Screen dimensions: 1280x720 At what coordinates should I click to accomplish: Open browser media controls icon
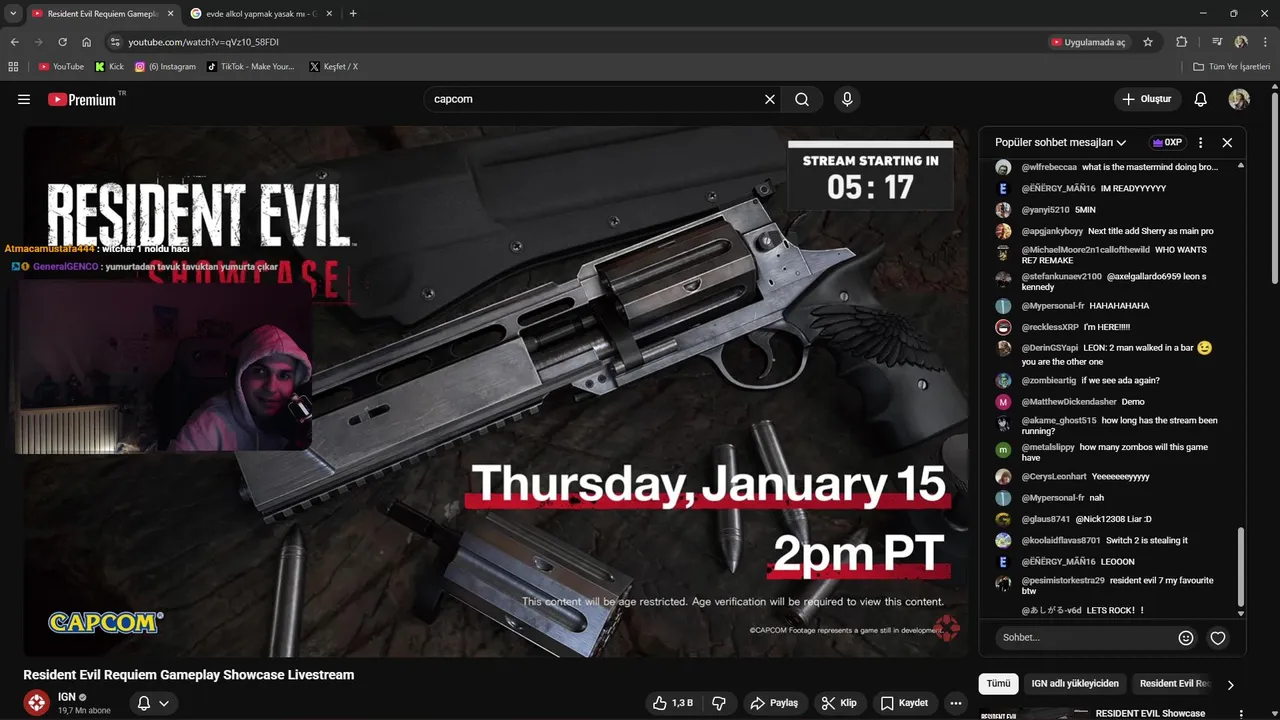point(1217,42)
